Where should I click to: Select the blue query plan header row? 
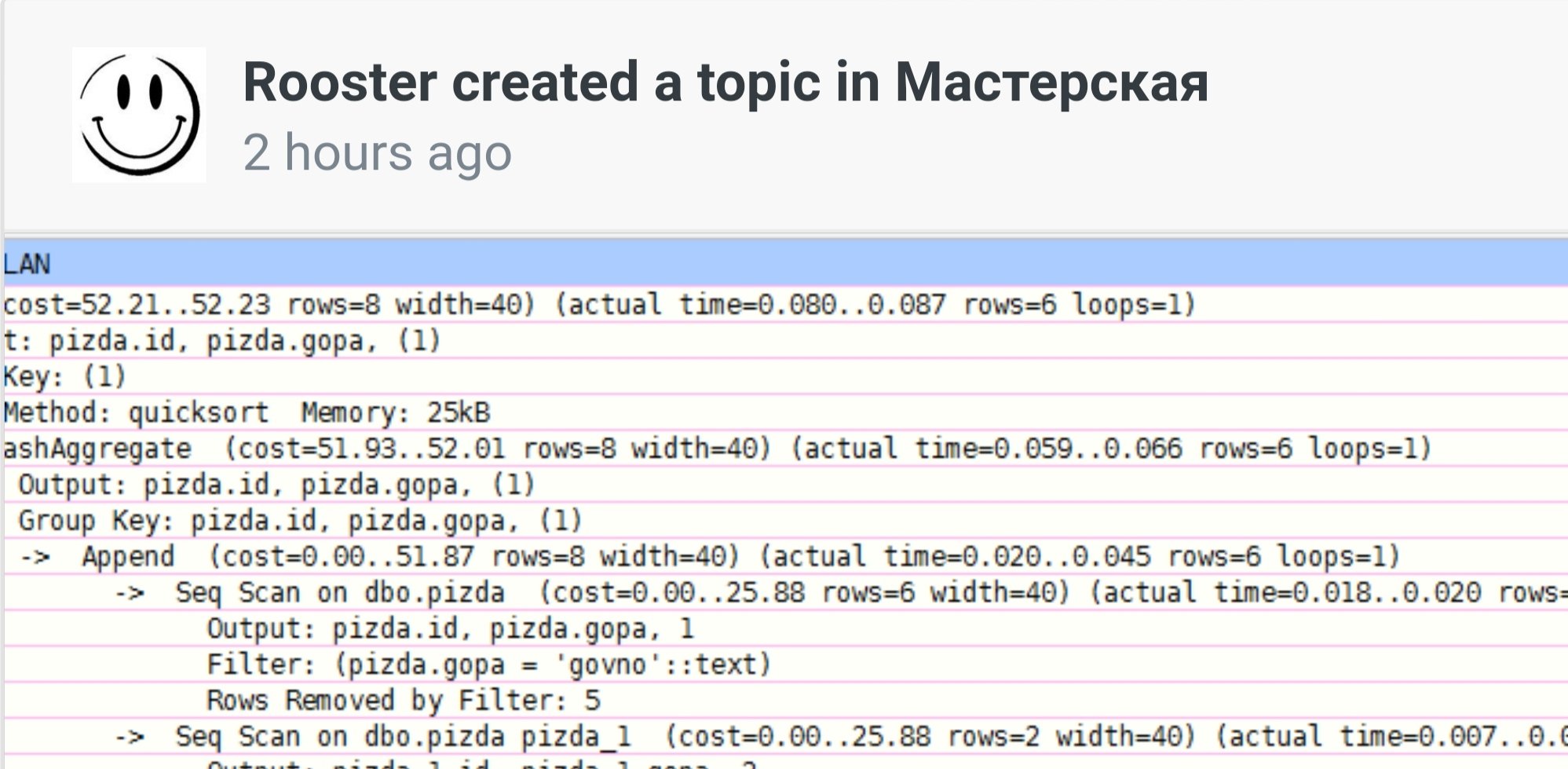click(x=785, y=263)
